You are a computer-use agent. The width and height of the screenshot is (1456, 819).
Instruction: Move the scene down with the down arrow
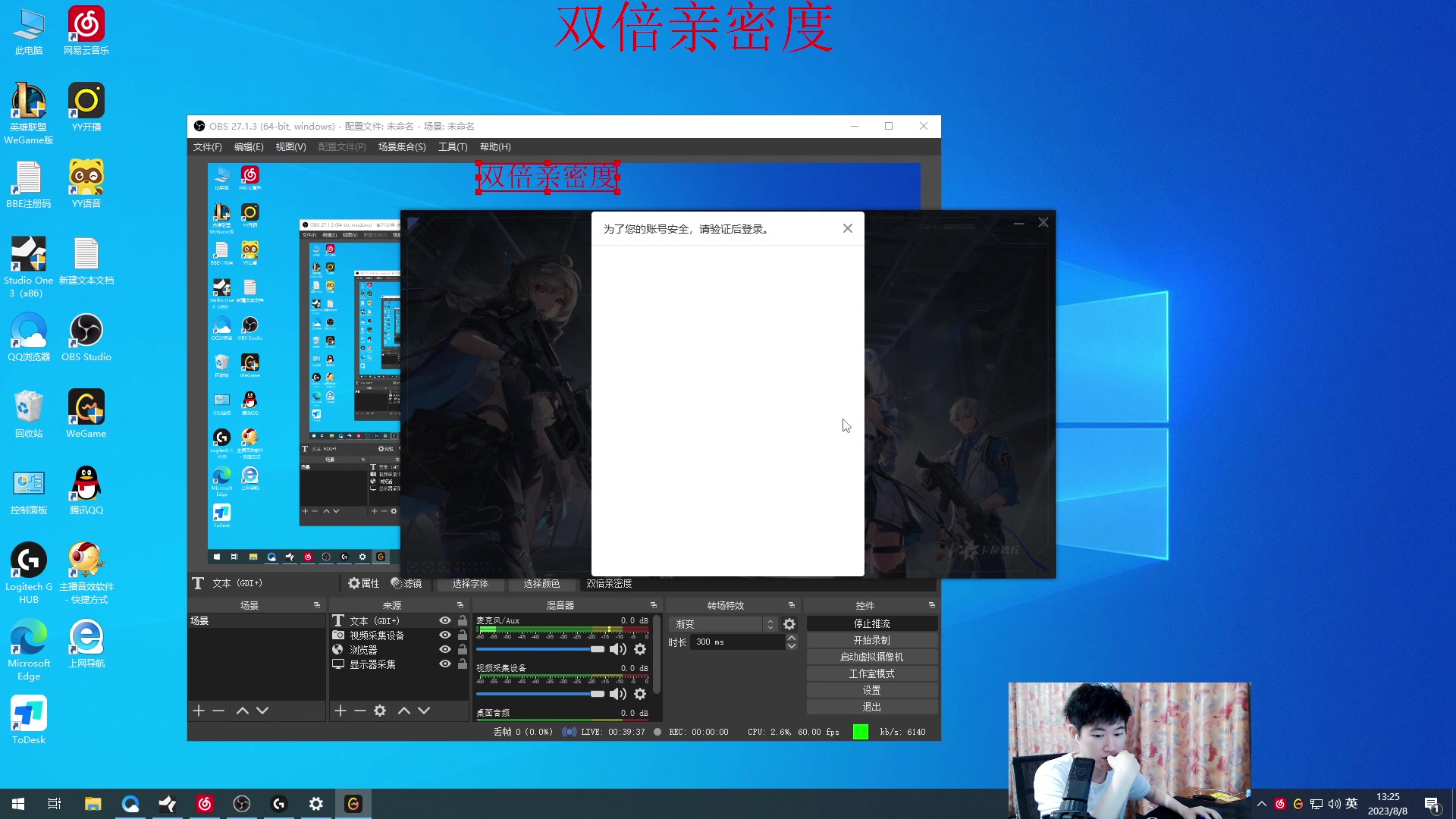tap(262, 711)
